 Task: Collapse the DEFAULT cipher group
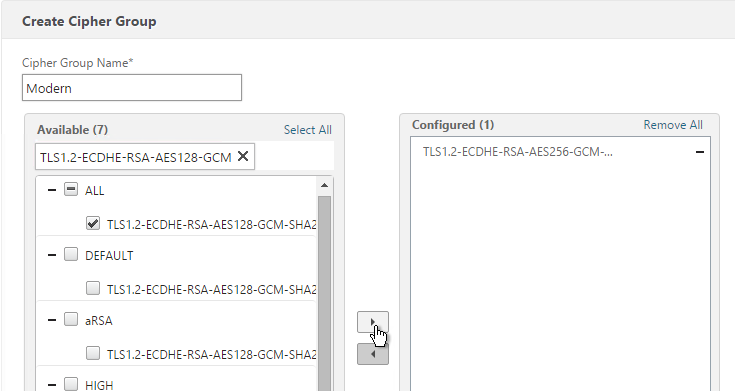[52, 255]
